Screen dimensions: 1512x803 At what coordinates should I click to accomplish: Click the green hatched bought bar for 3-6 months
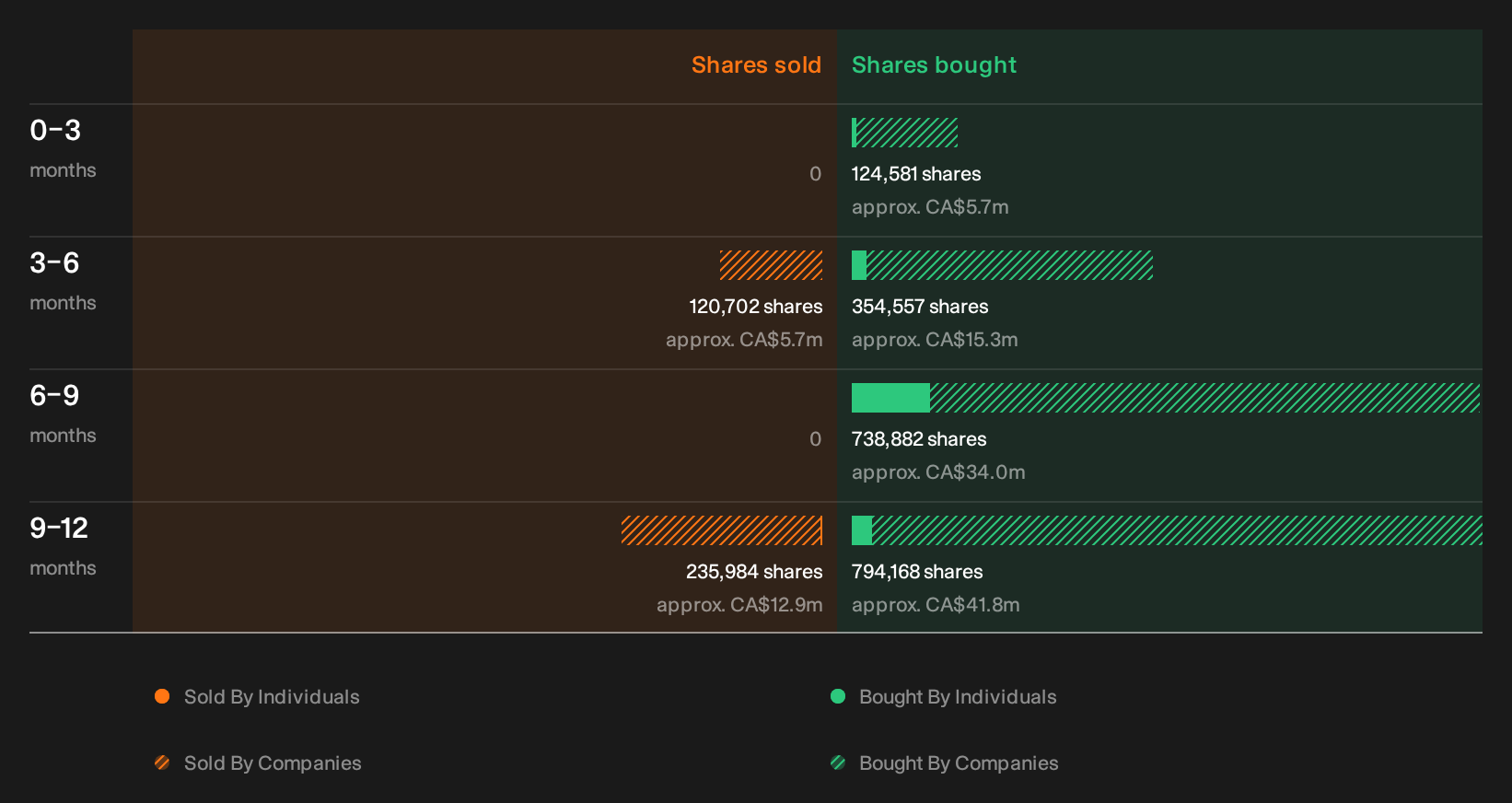pos(1009,265)
